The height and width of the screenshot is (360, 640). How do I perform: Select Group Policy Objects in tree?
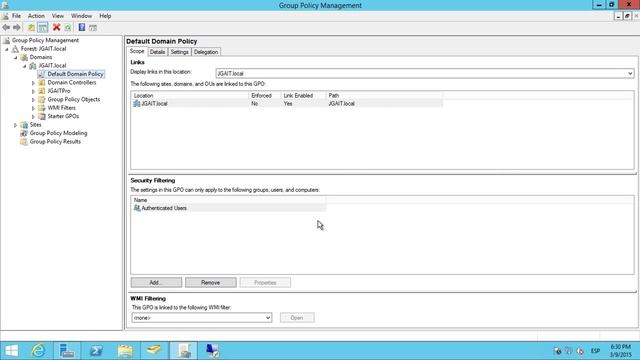[73, 99]
